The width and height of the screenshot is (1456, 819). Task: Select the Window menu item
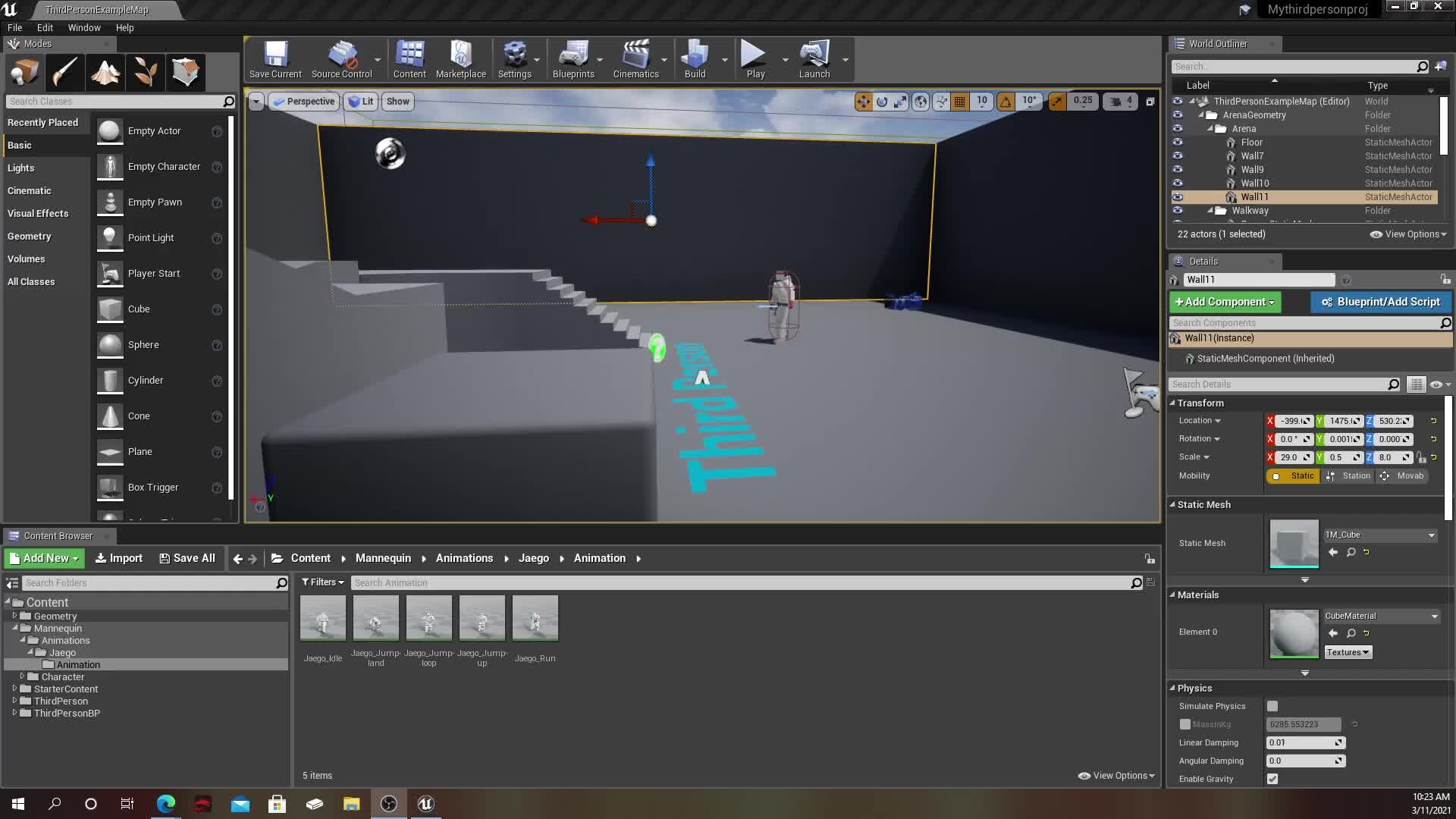click(x=83, y=27)
